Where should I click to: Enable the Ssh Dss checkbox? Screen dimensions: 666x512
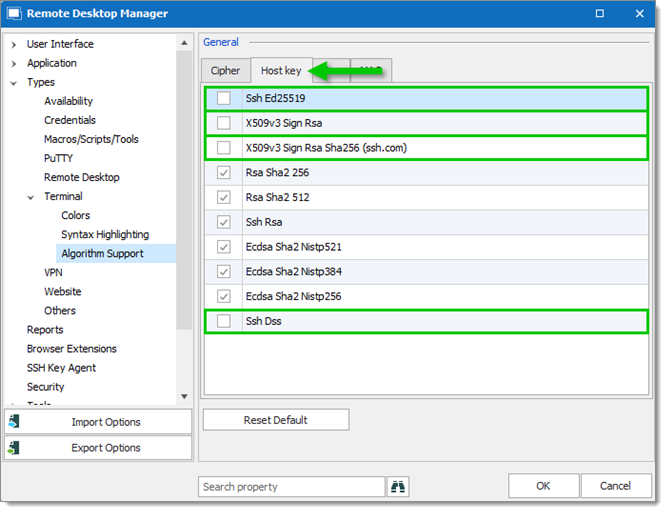pyautogui.click(x=223, y=321)
